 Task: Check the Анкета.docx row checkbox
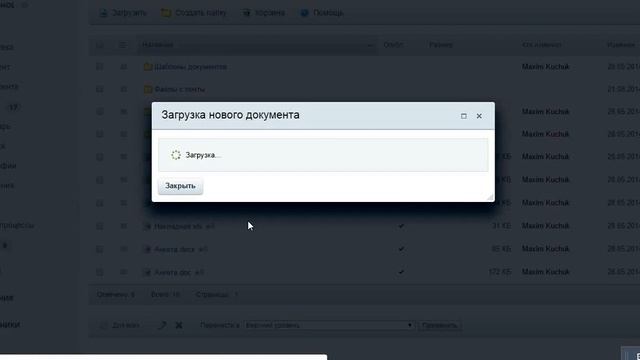pyautogui.click(x=100, y=249)
